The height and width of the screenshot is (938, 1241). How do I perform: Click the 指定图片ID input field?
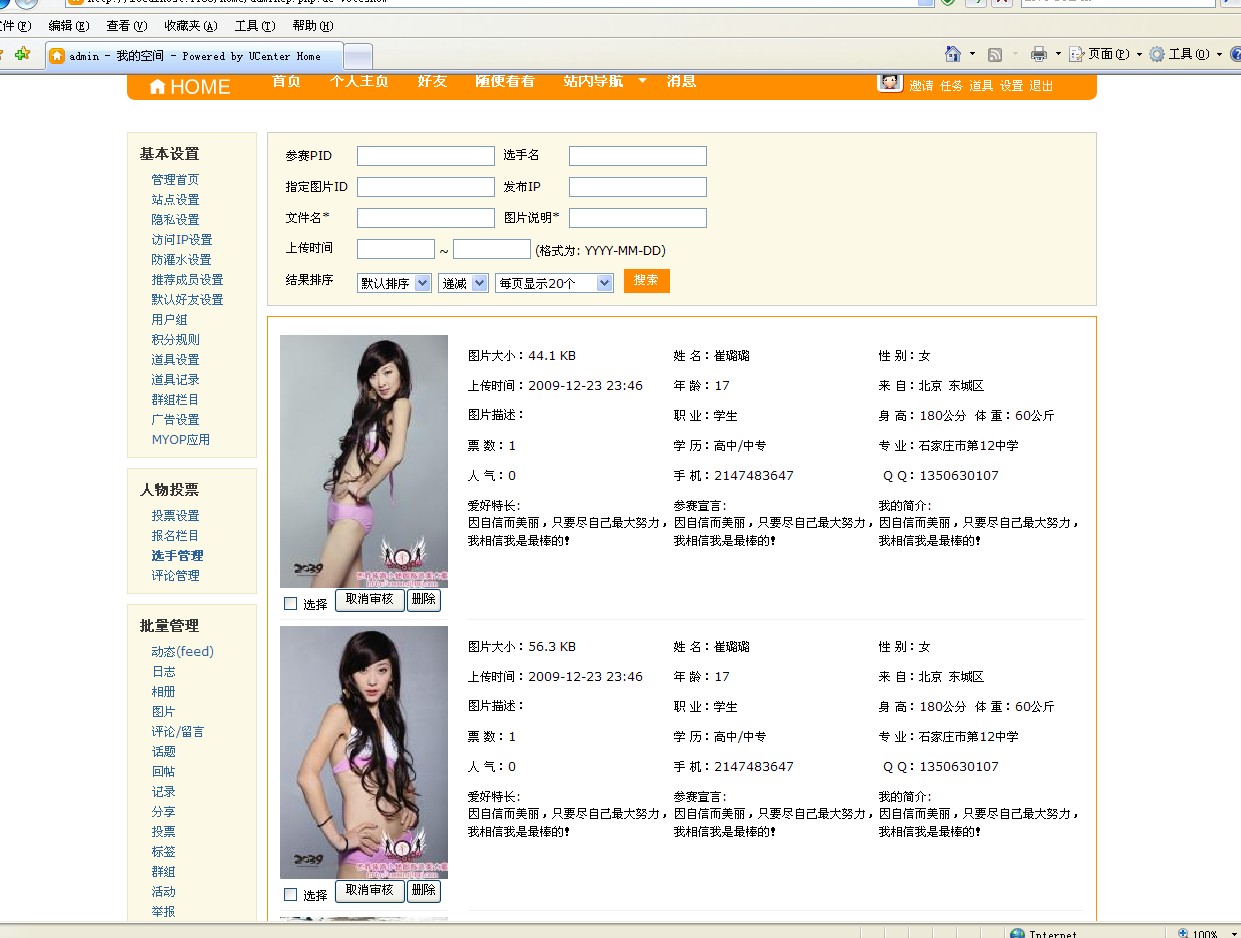click(426, 187)
